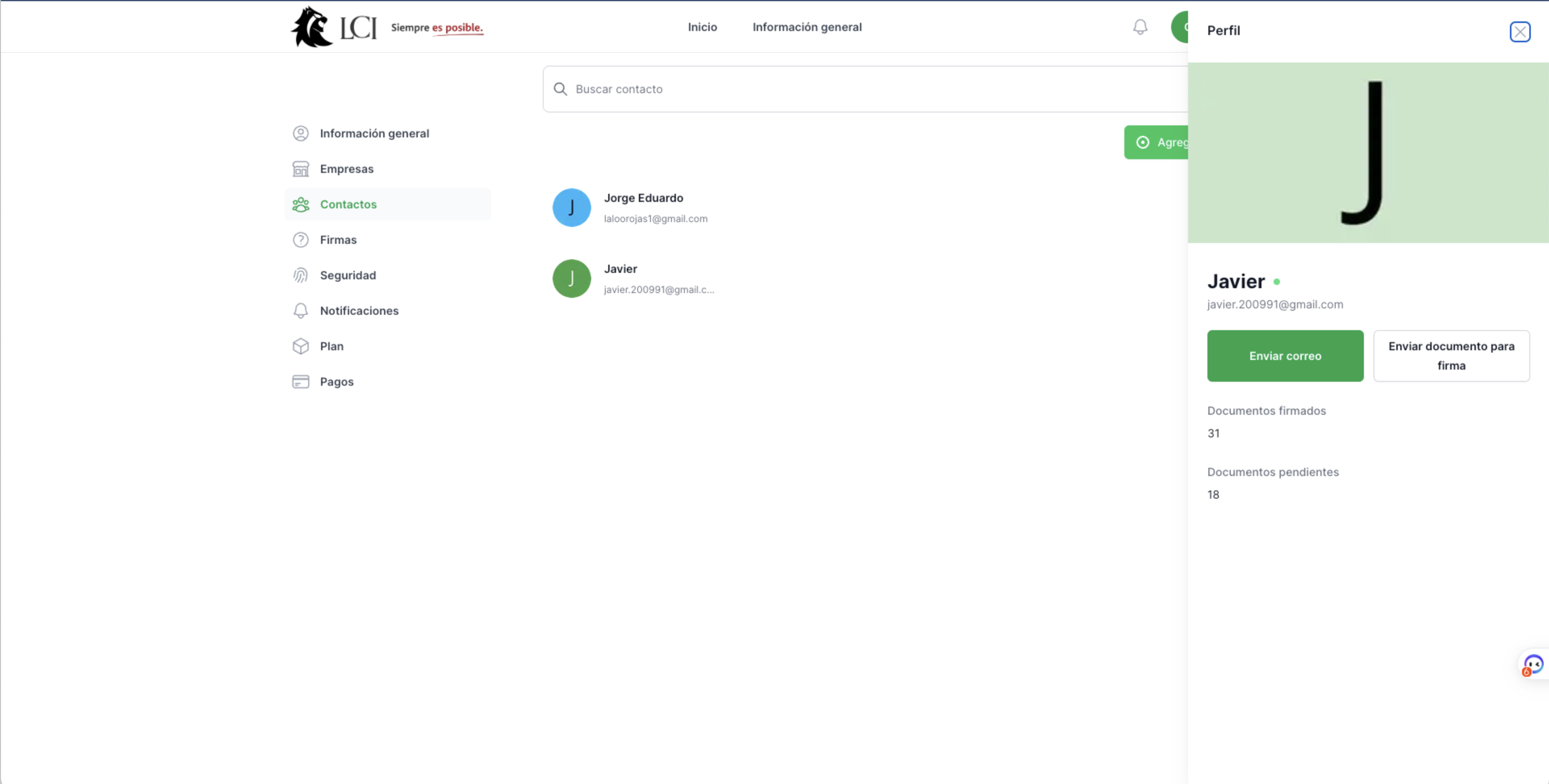Click the Pagos credit card icon
The height and width of the screenshot is (784, 1549).
[x=301, y=382]
